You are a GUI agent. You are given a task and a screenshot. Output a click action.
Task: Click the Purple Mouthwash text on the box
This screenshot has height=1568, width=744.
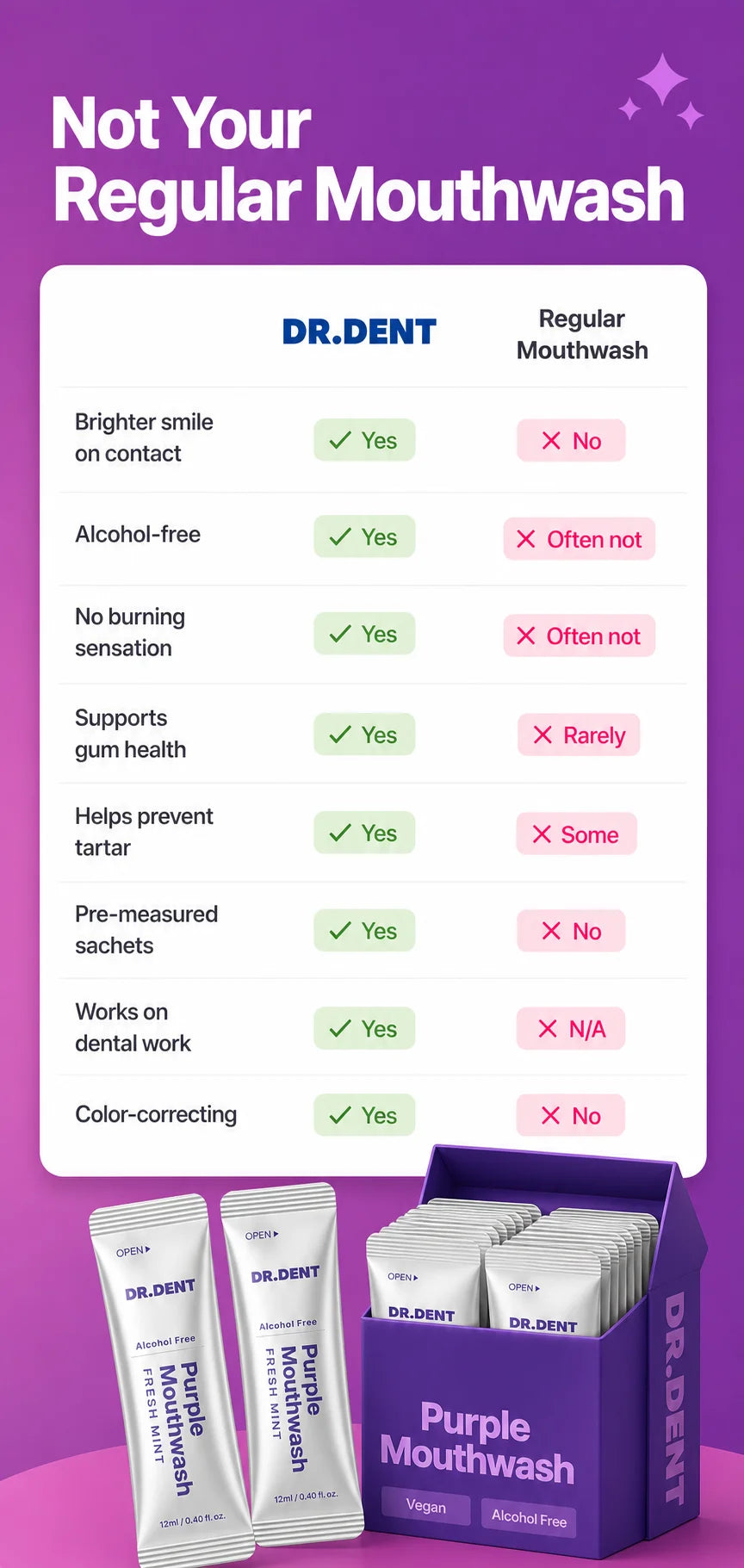(x=477, y=1444)
